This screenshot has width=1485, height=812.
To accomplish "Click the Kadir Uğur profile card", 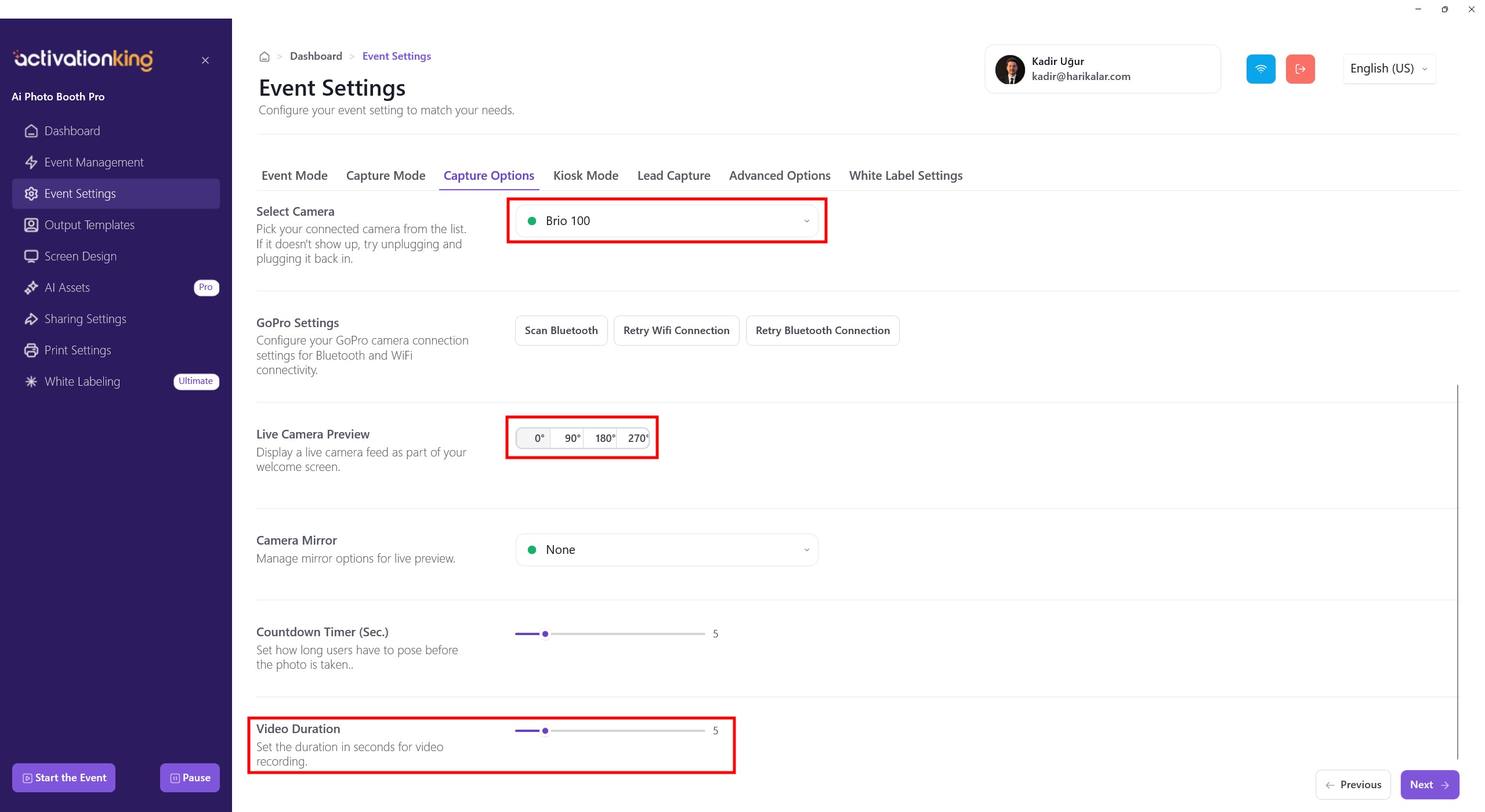I will pos(1102,69).
